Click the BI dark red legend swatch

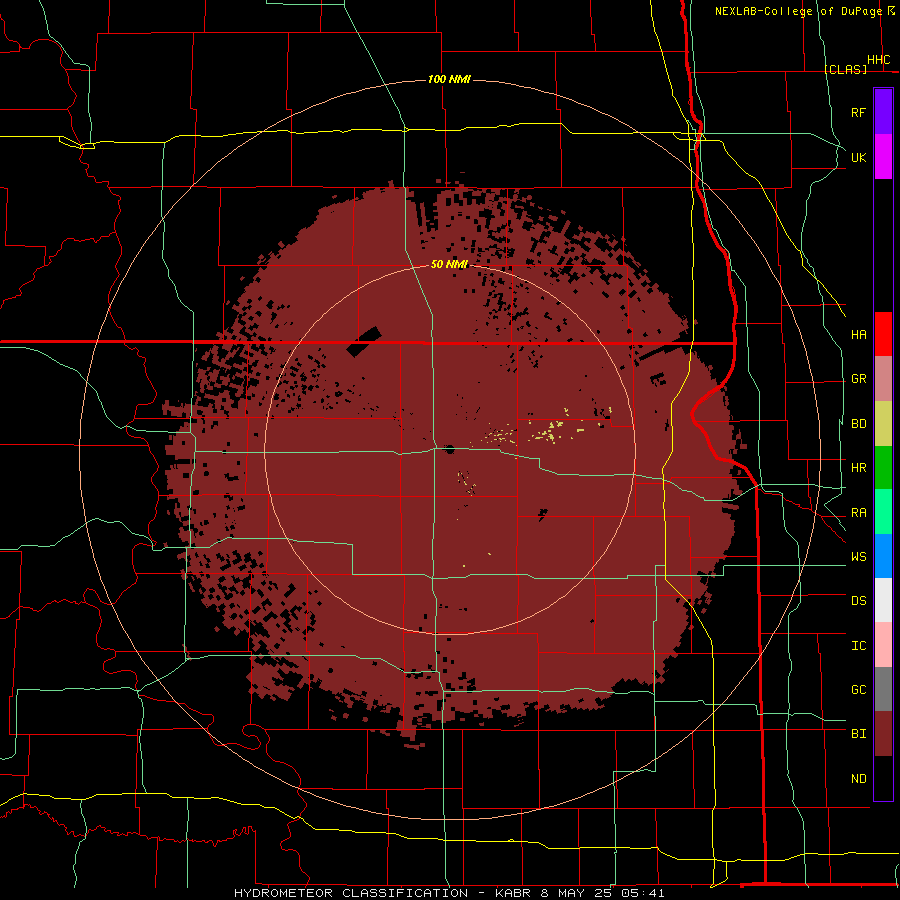tap(883, 734)
